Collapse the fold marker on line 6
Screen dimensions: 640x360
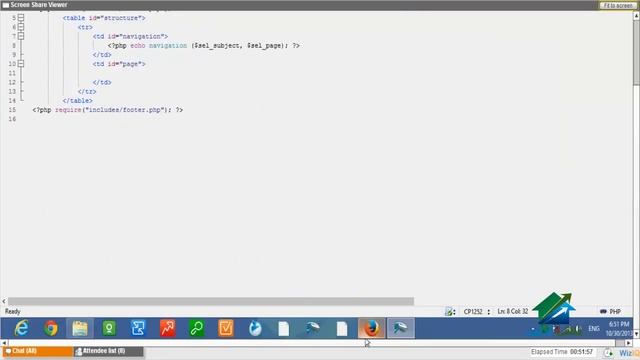coord(21,27)
